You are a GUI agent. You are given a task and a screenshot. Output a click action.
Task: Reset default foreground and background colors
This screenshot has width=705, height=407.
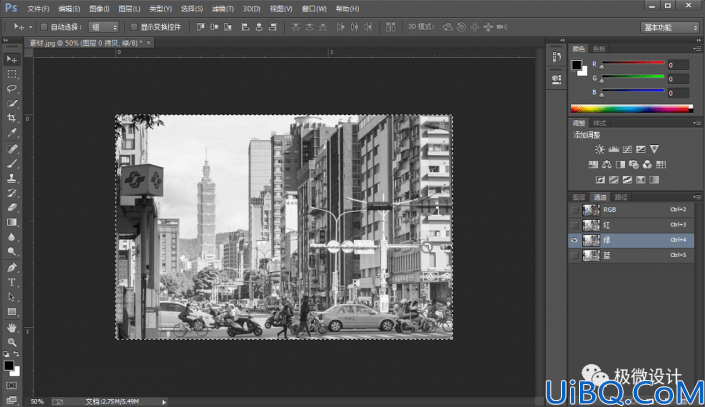tap(6, 354)
